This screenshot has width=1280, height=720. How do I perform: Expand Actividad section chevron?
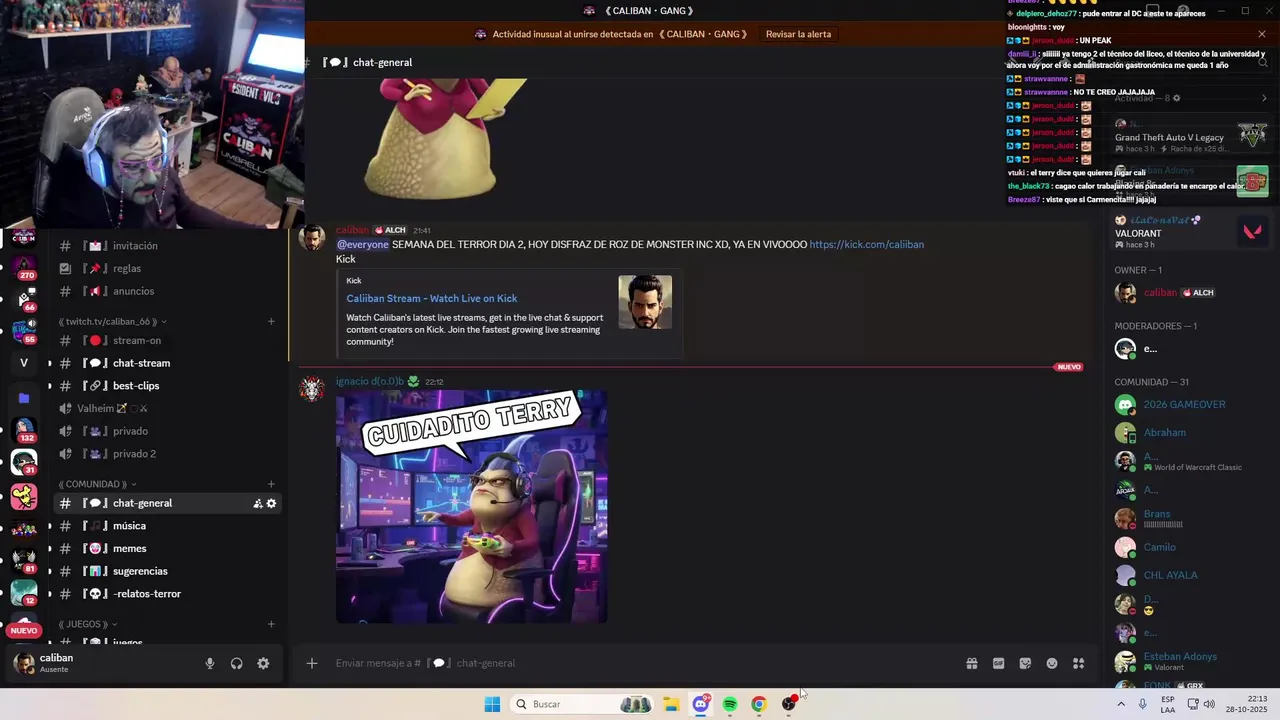pyautogui.click(x=1264, y=98)
